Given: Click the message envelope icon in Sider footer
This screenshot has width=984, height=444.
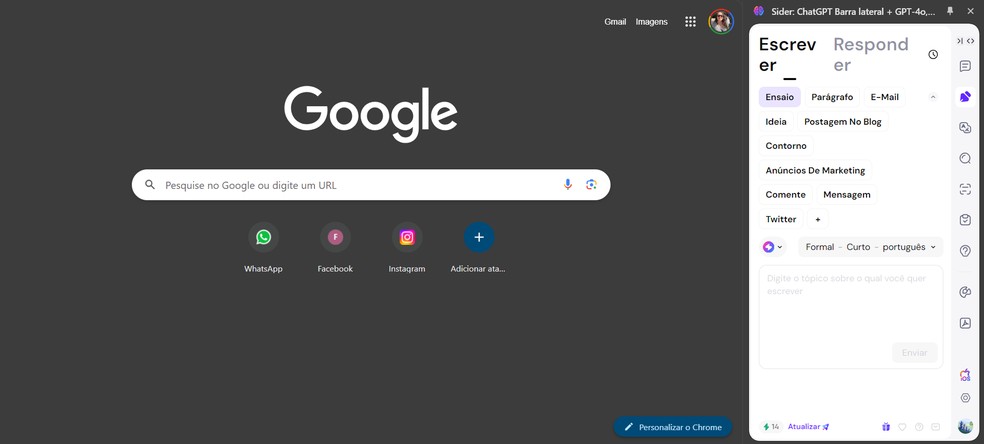Looking at the screenshot, I should tap(936, 426).
